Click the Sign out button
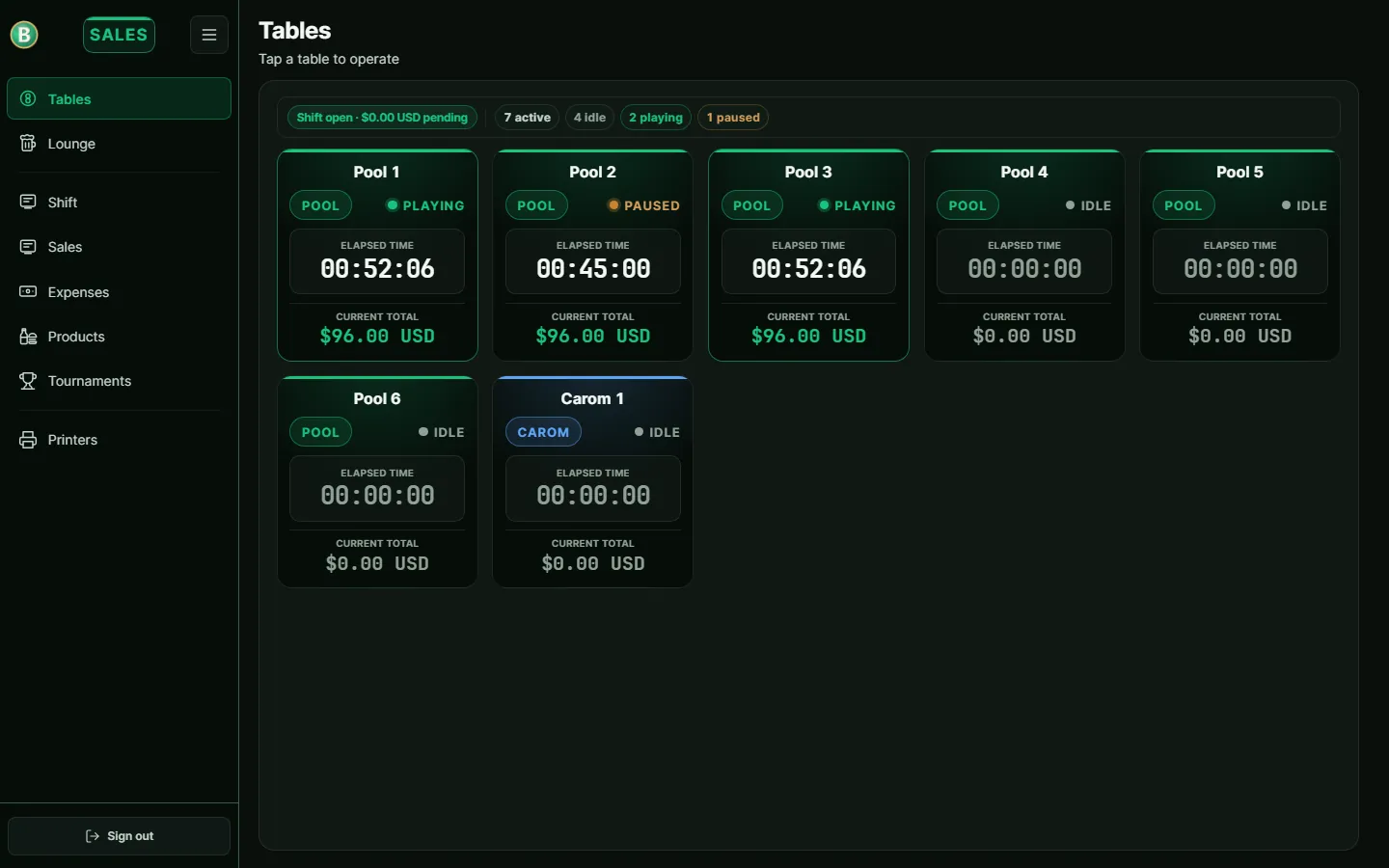1389x868 pixels. point(119,836)
